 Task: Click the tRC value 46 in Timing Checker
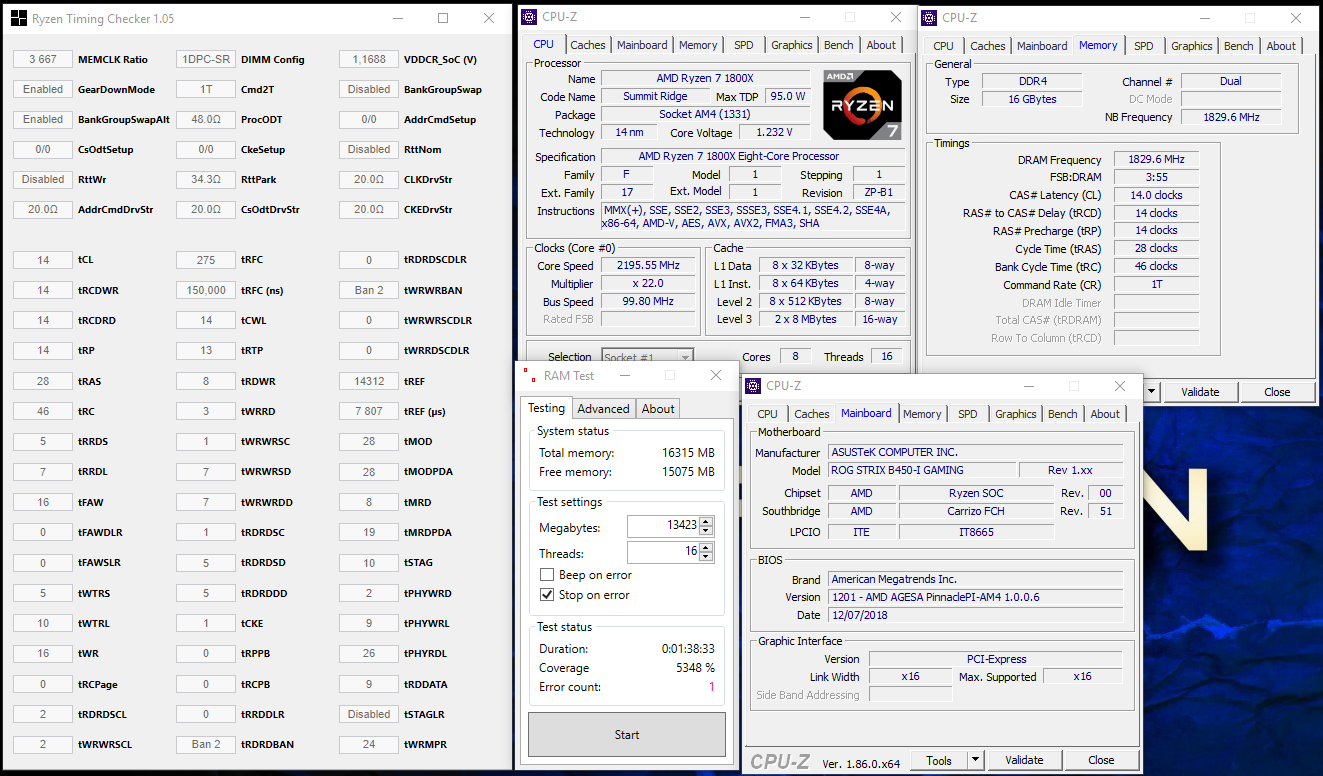[x=43, y=411]
